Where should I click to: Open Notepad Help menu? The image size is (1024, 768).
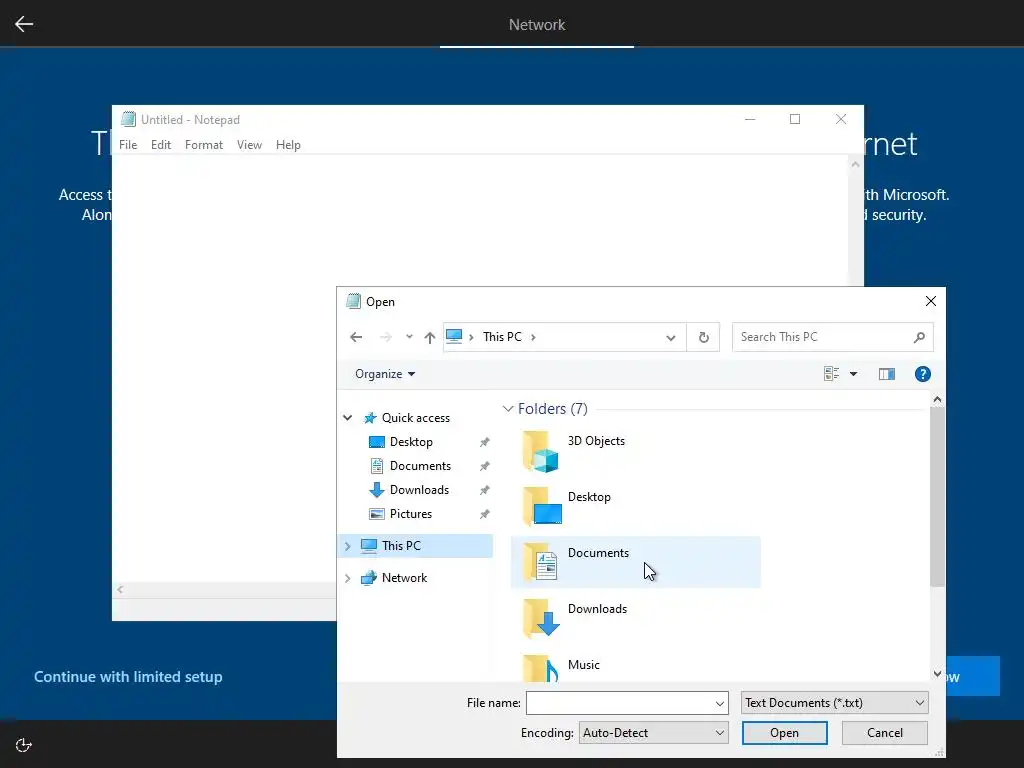(288, 145)
